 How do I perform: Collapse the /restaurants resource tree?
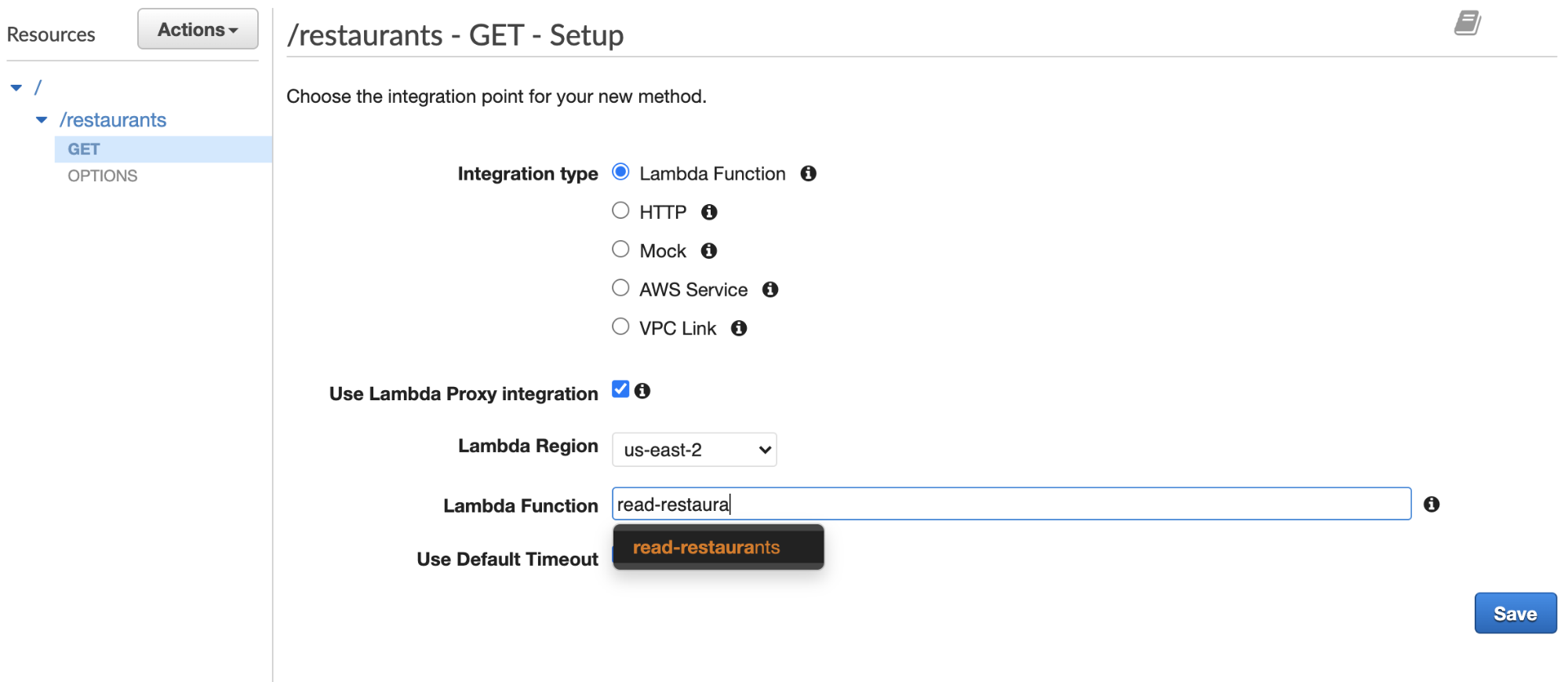pyautogui.click(x=41, y=119)
